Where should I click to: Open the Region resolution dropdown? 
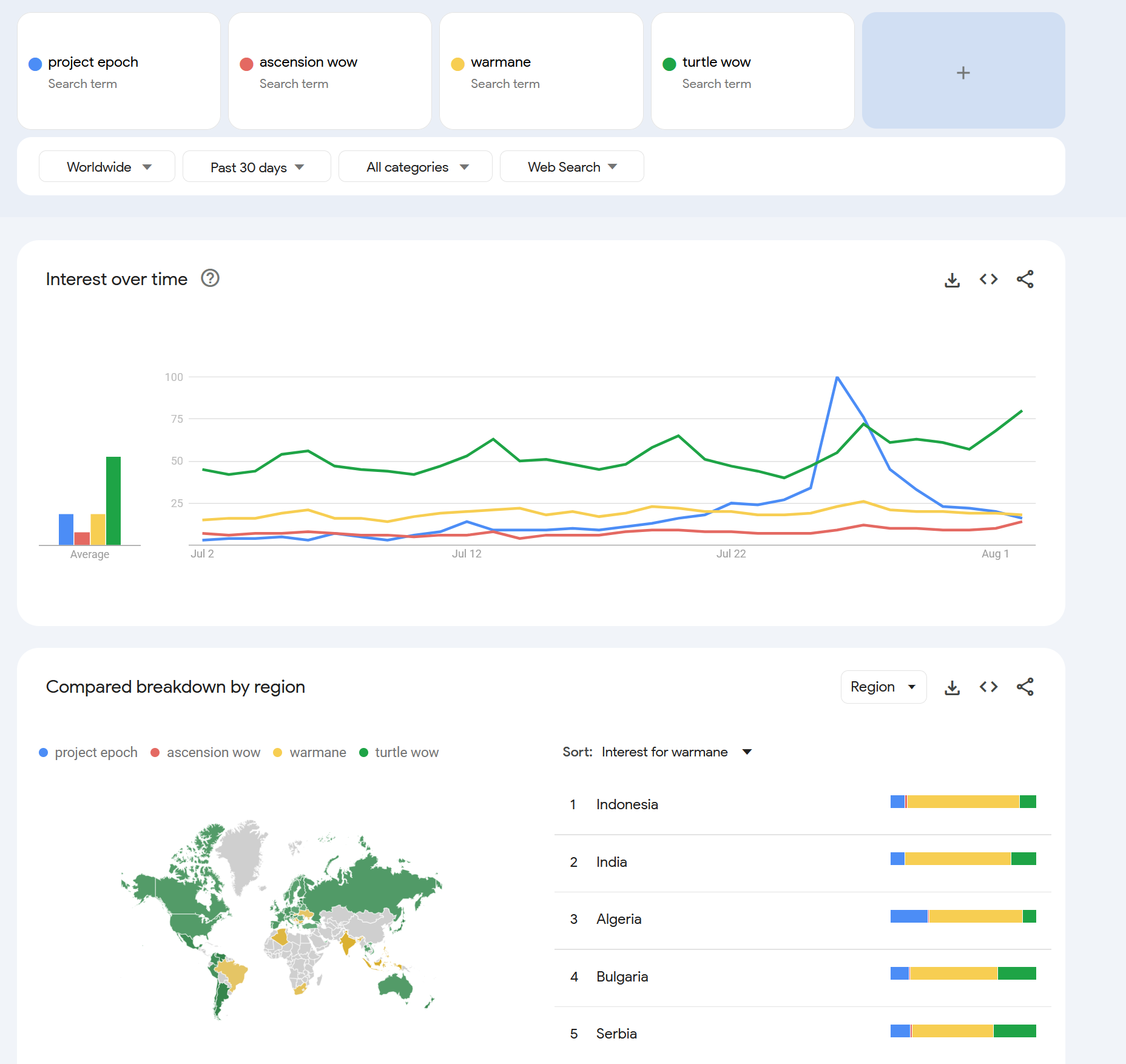tap(883, 687)
